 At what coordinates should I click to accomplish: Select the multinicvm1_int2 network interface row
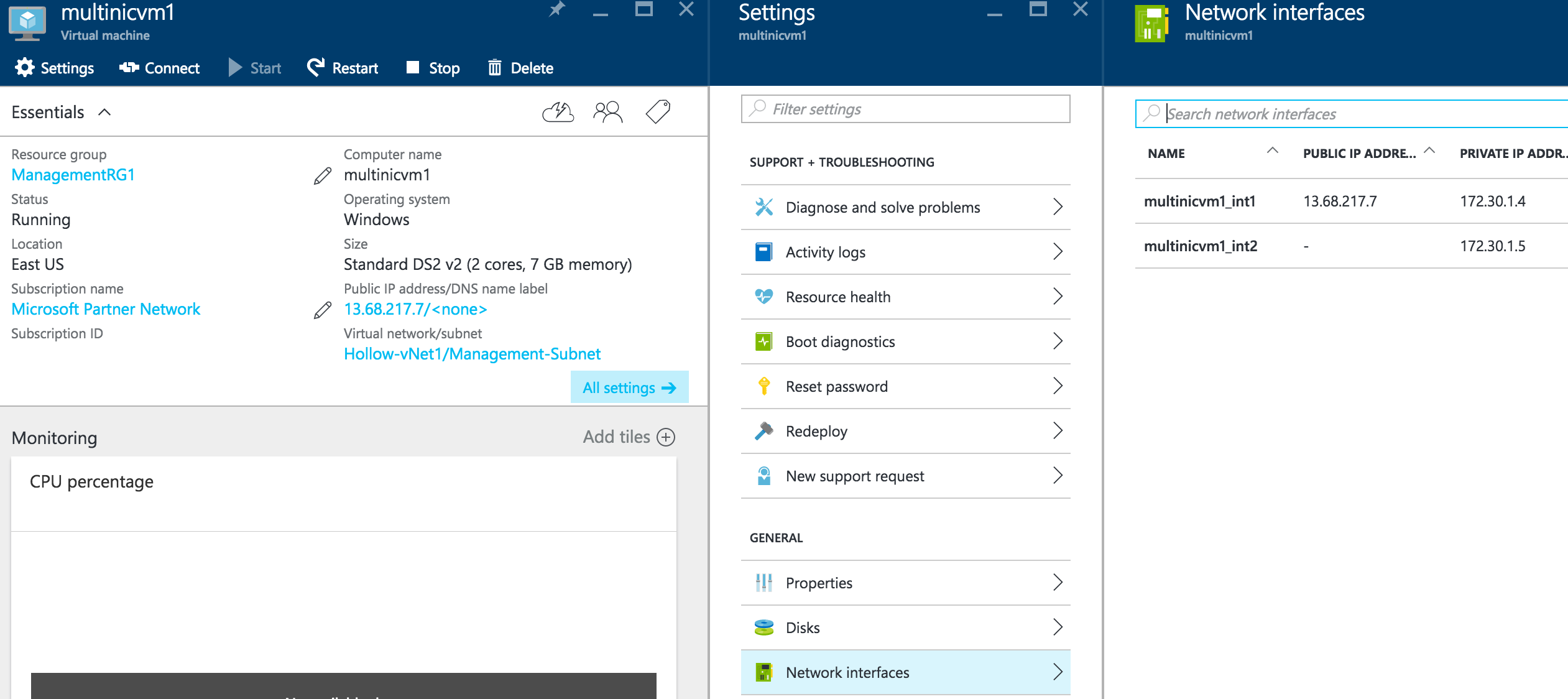(1201, 246)
